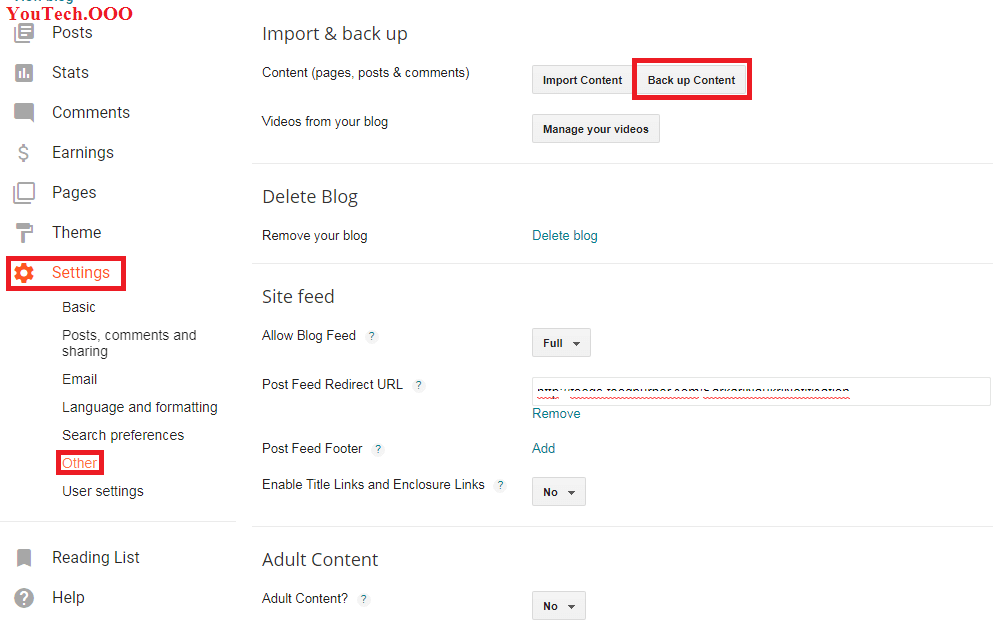Open the Comments speech bubble icon
The height and width of the screenshot is (636, 993).
pyautogui.click(x=24, y=113)
